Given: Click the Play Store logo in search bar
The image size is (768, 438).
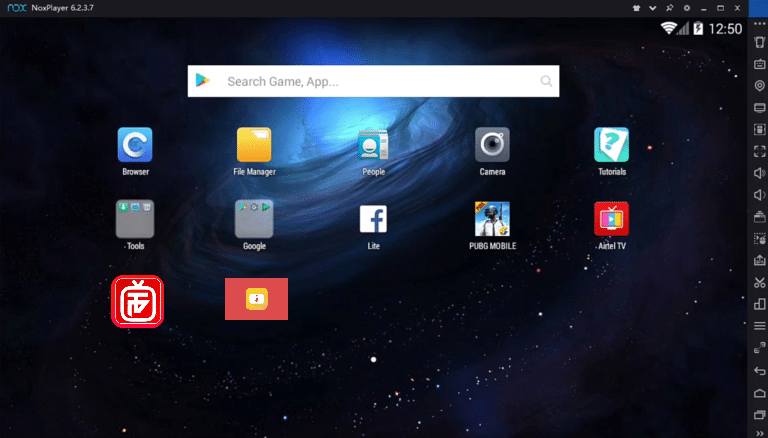Looking at the screenshot, I should pyautogui.click(x=202, y=80).
